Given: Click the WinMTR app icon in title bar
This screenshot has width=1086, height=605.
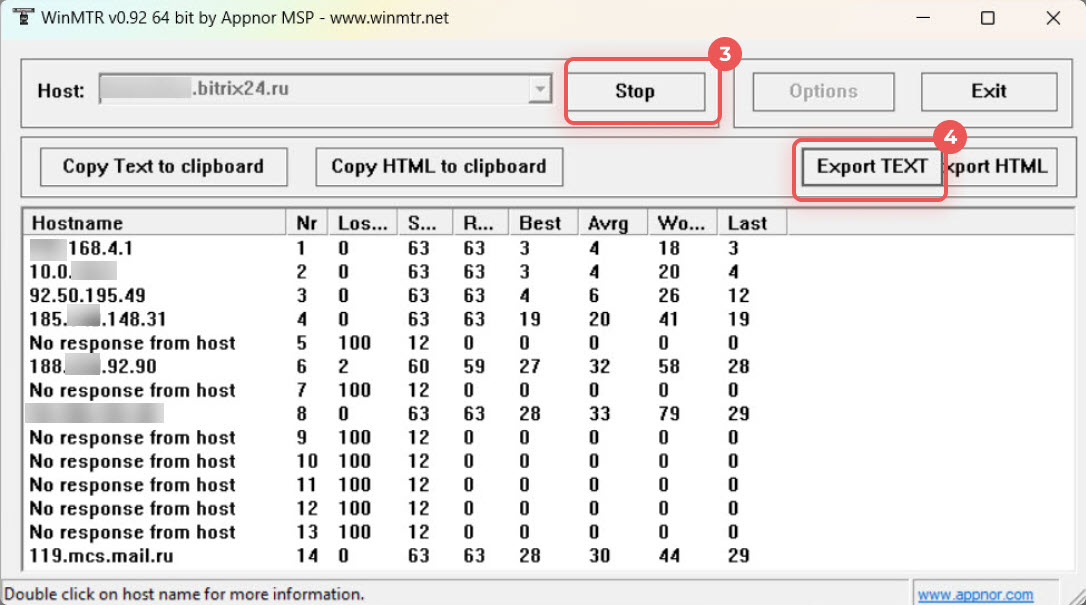Looking at the screenshot, I should coord(20,18).
